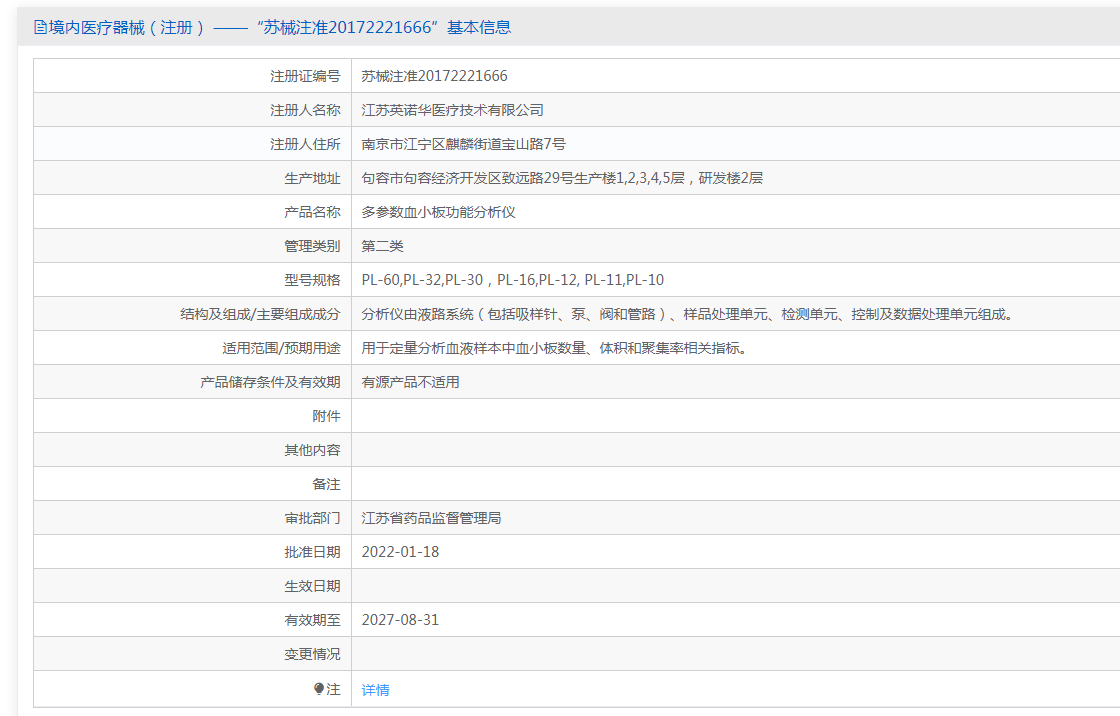
Task: Click the 型号规格 label
Action: 312,280
